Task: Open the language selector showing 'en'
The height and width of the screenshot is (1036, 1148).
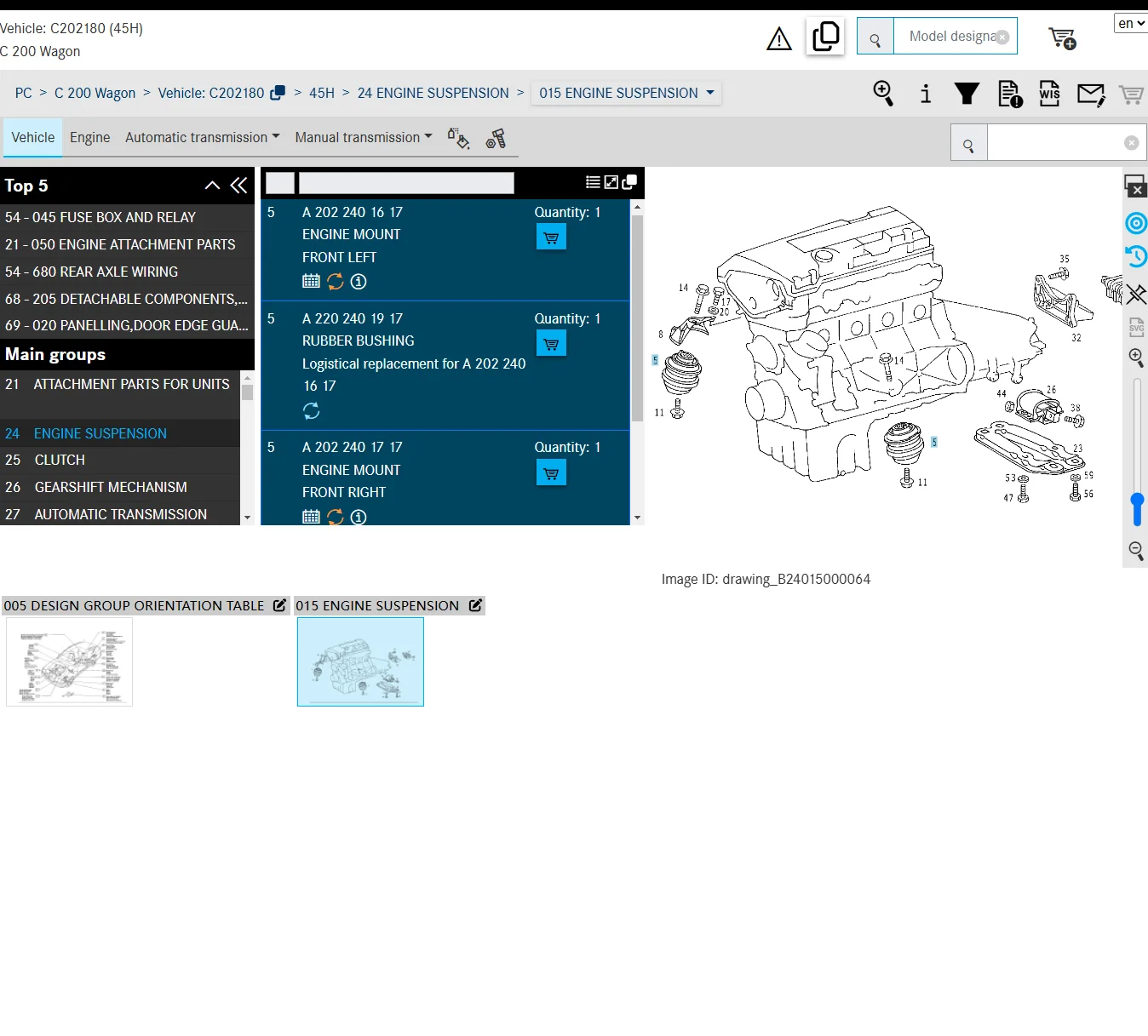Action: [1131, 23]
